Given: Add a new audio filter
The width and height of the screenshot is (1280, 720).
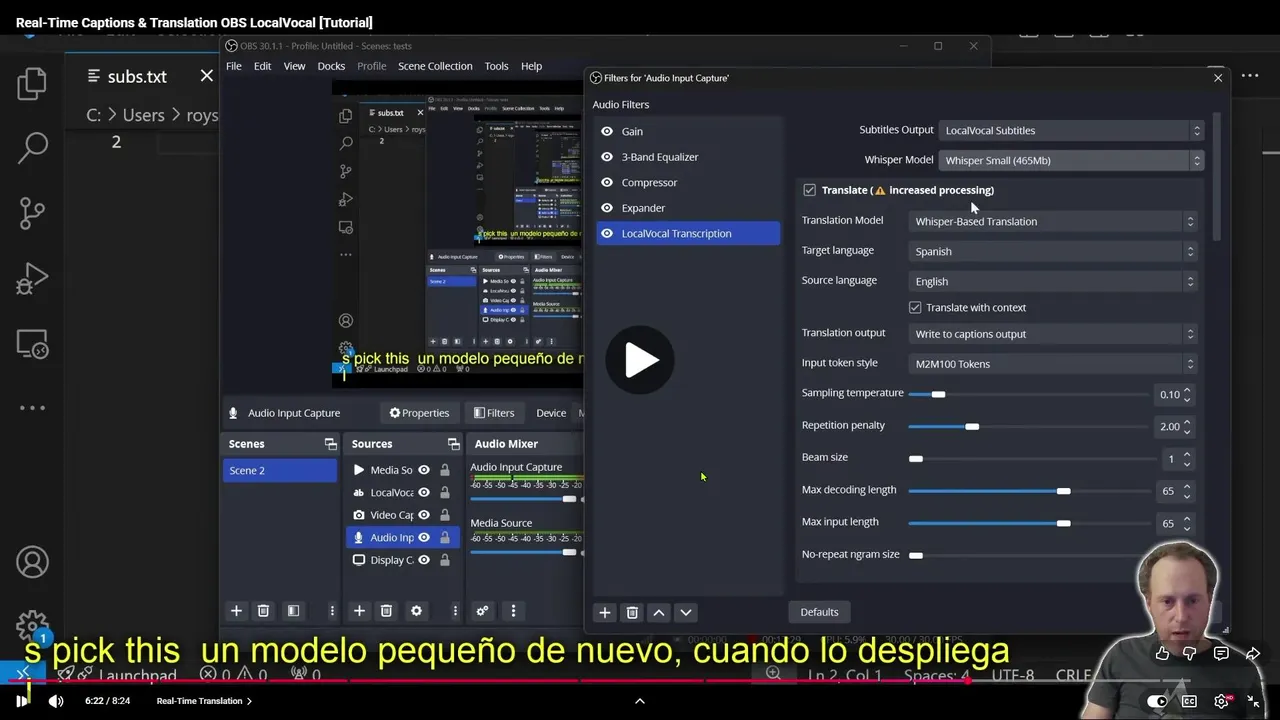Looking at the screenshot, I should tap(604, 613).
